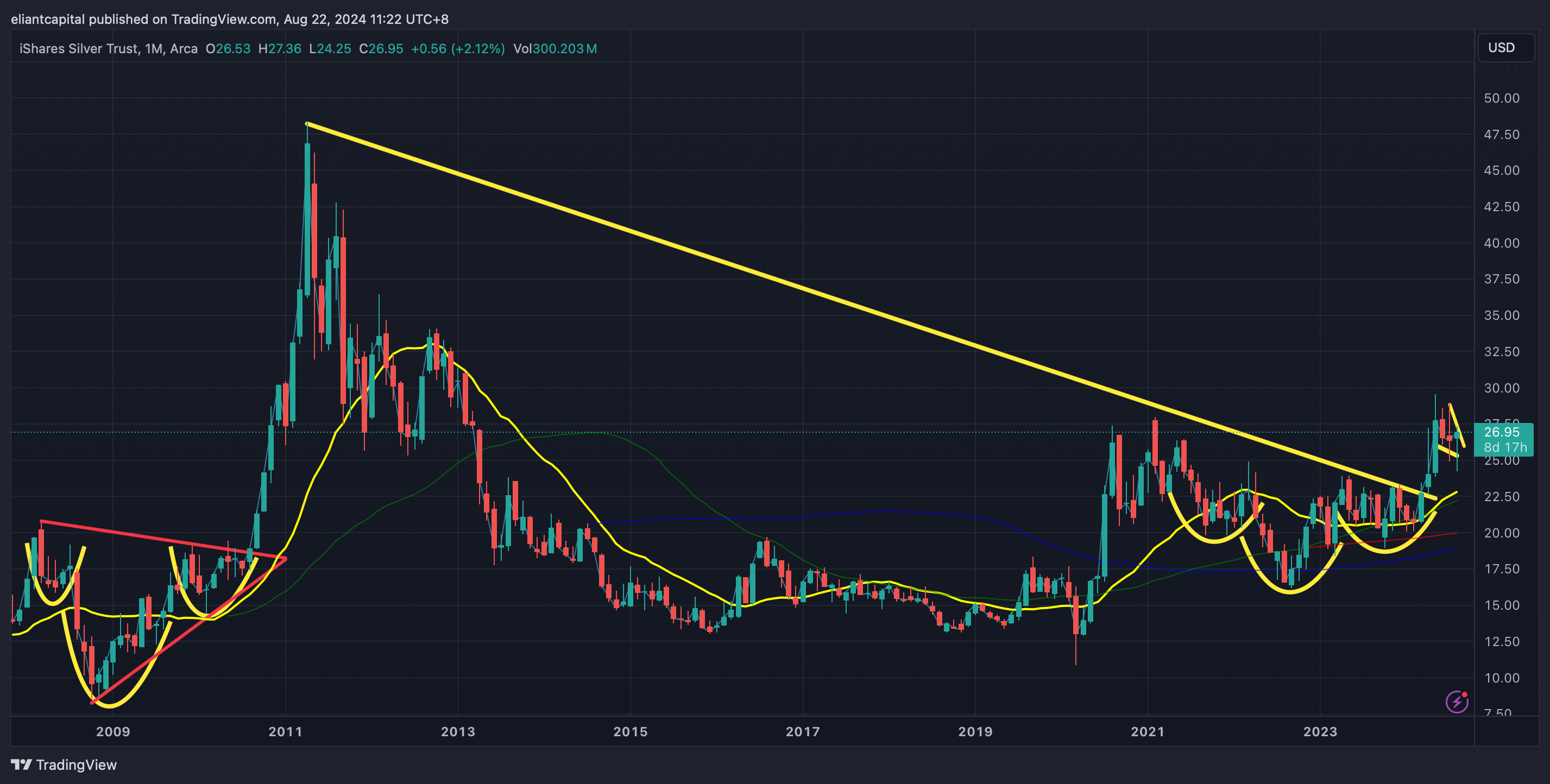Viewport: 1550px width, 784px height.
Task: Click the 2013 label on time axis
Action: (458, 732)
